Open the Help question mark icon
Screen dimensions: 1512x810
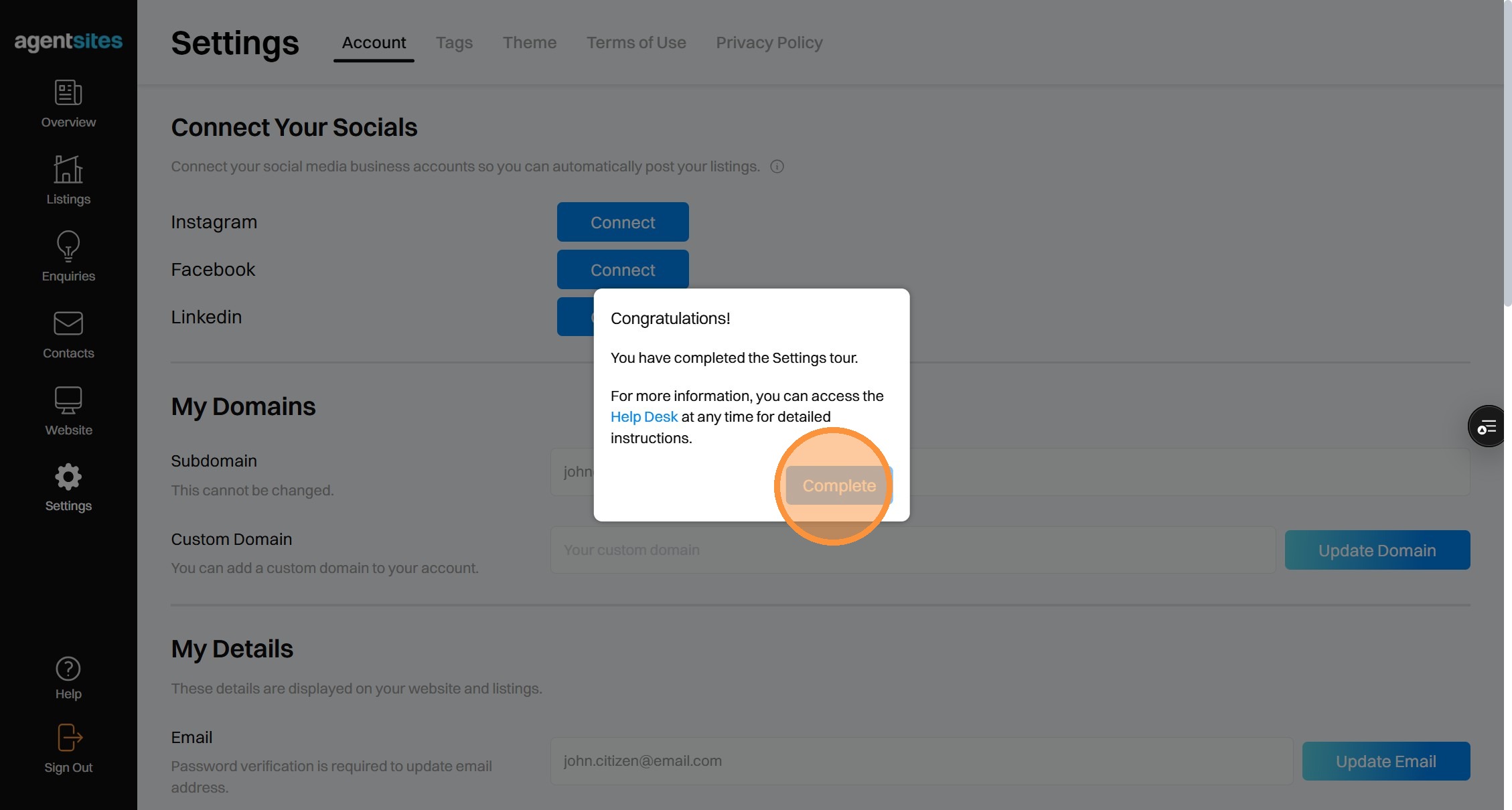(x=68, y=669)
